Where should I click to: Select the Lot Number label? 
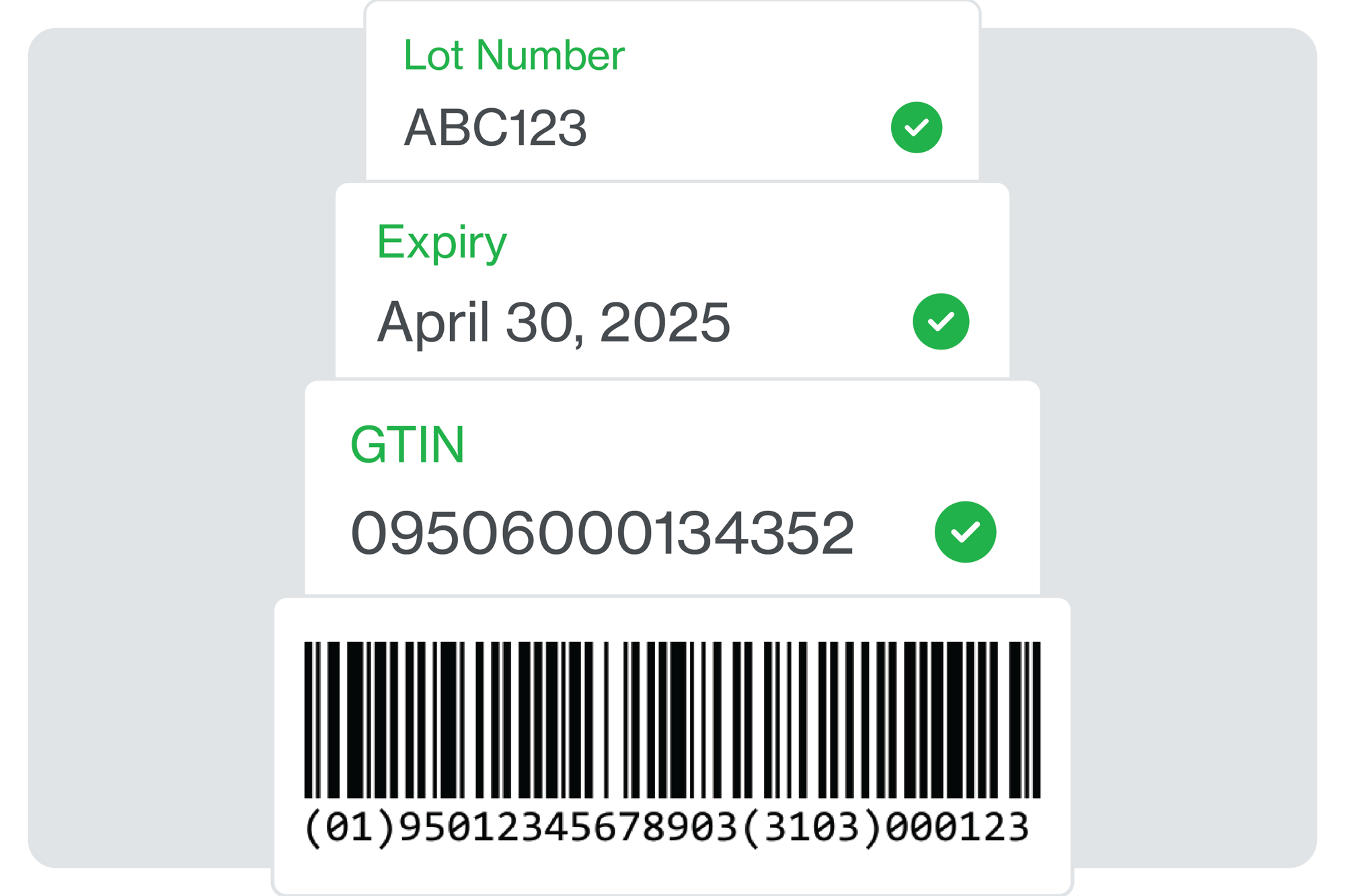coord(514,55)
